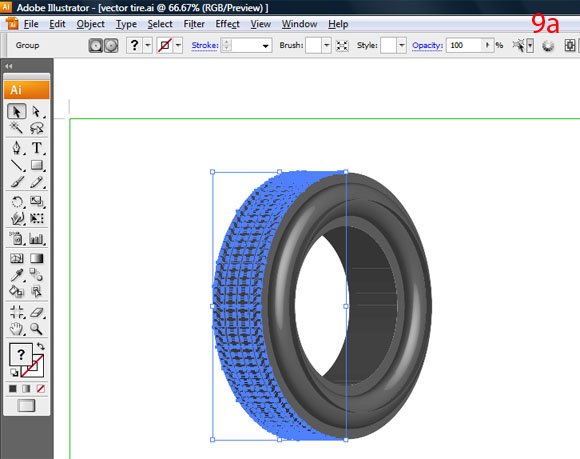Image resolution: width=580 pixels, height=459 pixels.
Task: Set paint mode to None
Action: click(x=40, y=389)
